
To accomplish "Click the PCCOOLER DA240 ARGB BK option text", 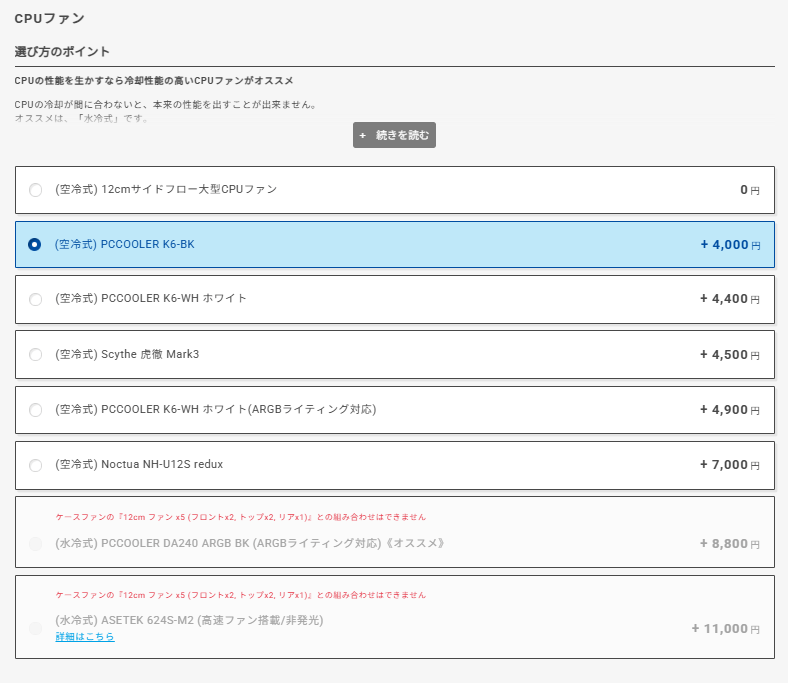I will click(249, 544).
